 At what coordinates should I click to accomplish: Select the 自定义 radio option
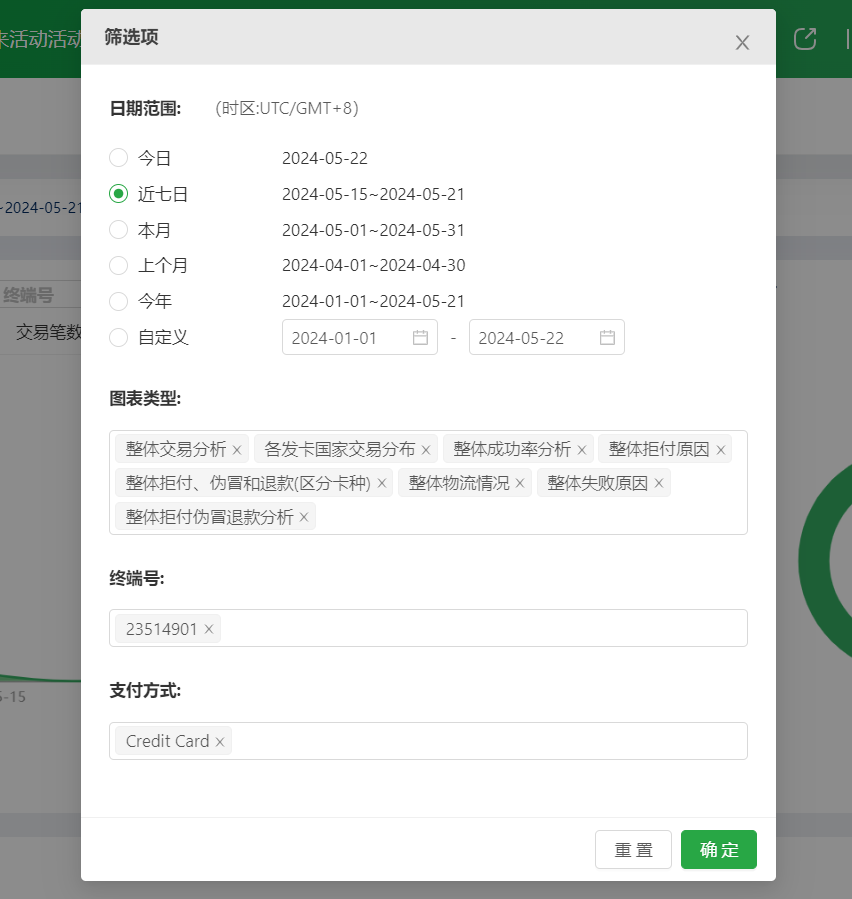click(119, 337)
